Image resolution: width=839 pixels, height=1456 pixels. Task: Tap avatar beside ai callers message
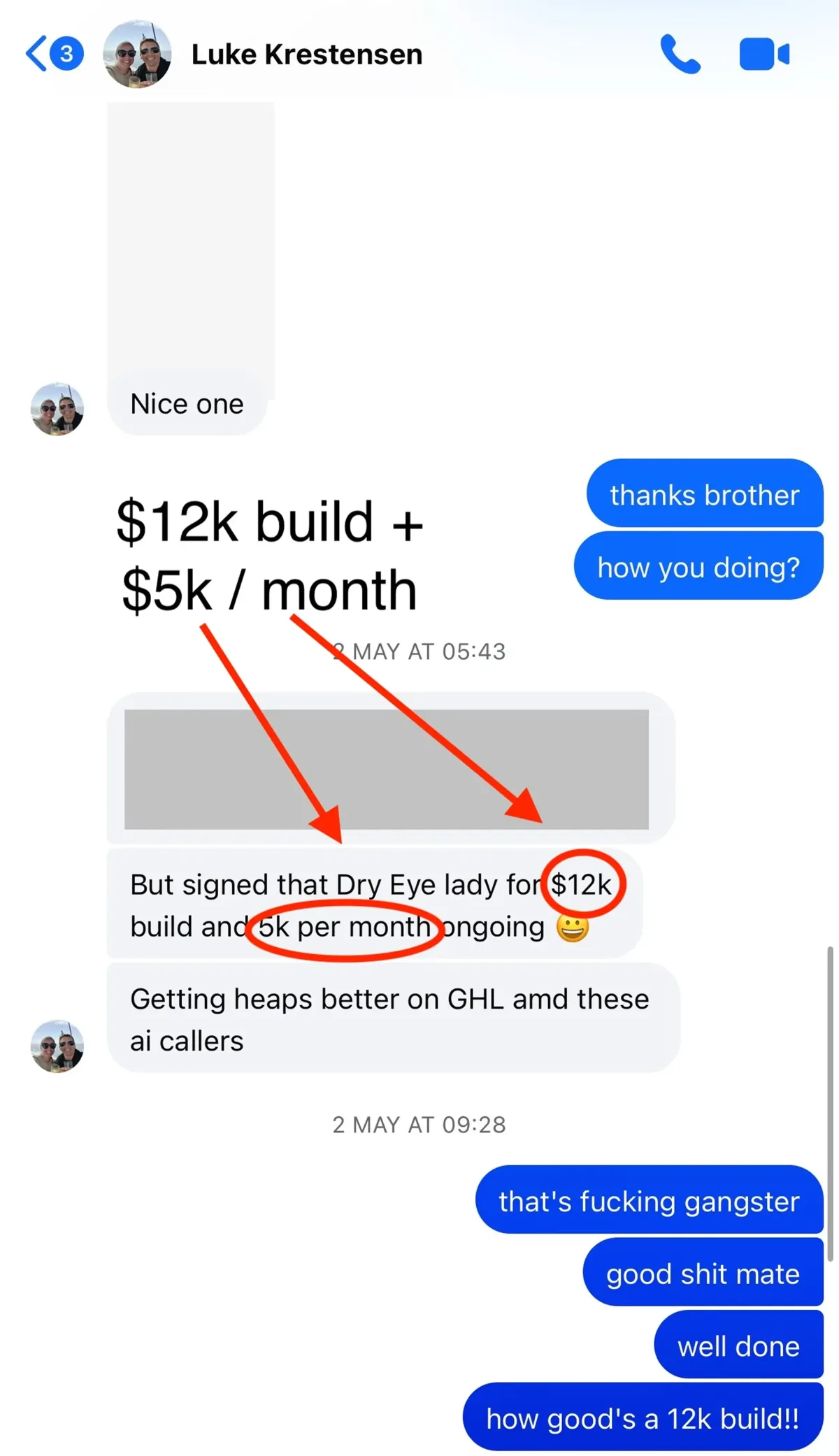point(57,1046)
